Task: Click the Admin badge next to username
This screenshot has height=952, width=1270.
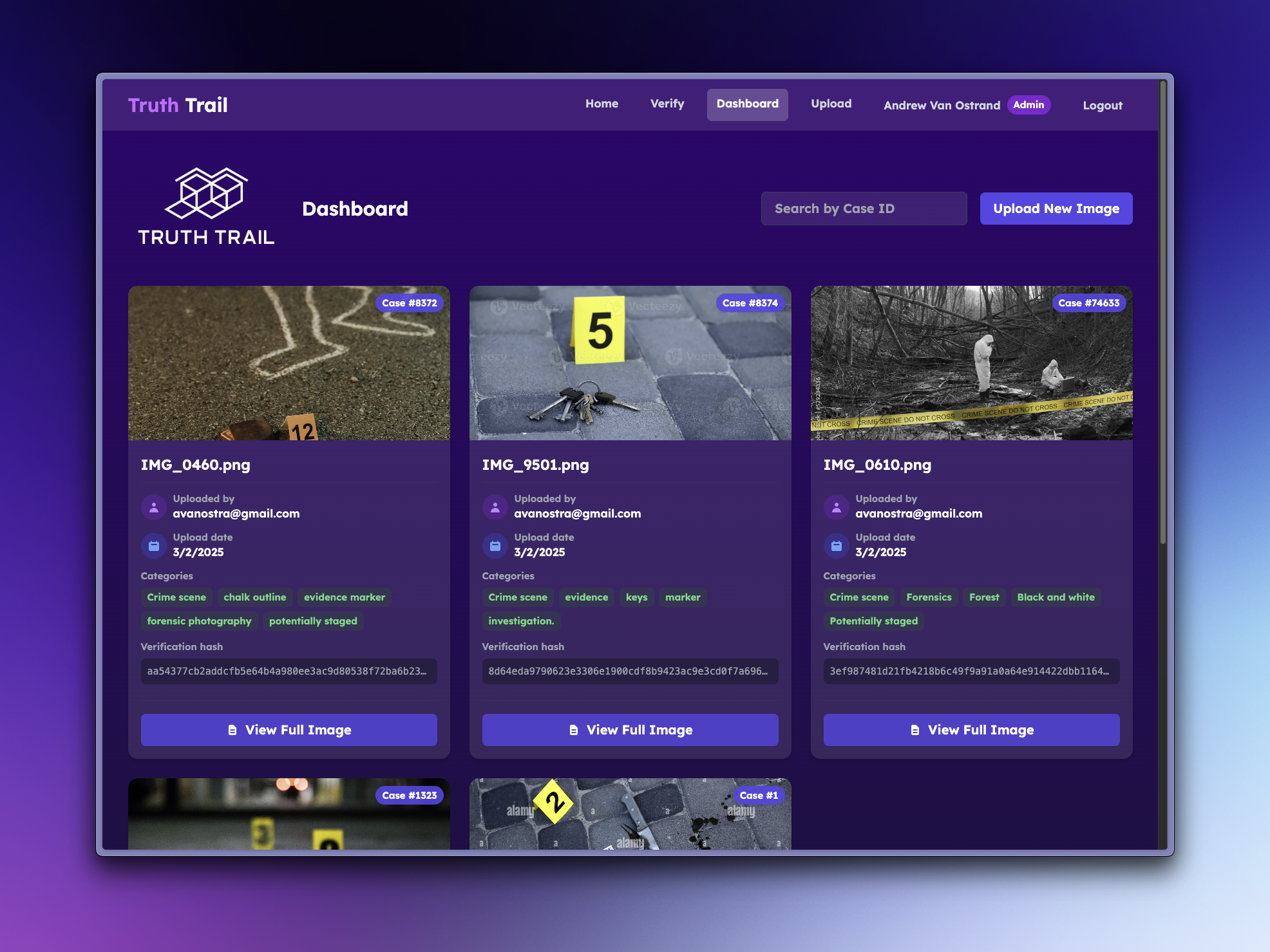Action: coord(1028,105)
